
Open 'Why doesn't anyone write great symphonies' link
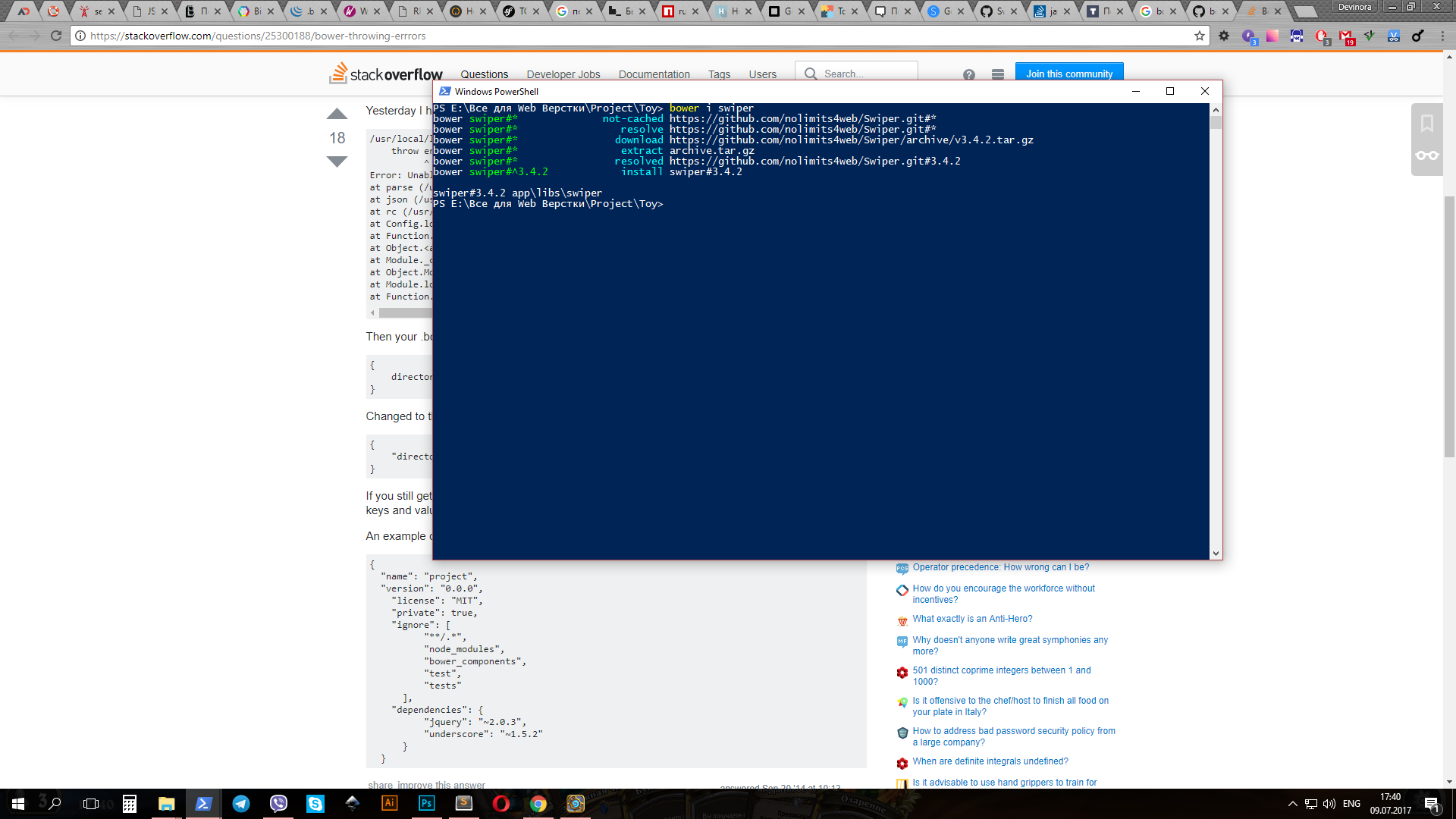tap(1009, 645)
